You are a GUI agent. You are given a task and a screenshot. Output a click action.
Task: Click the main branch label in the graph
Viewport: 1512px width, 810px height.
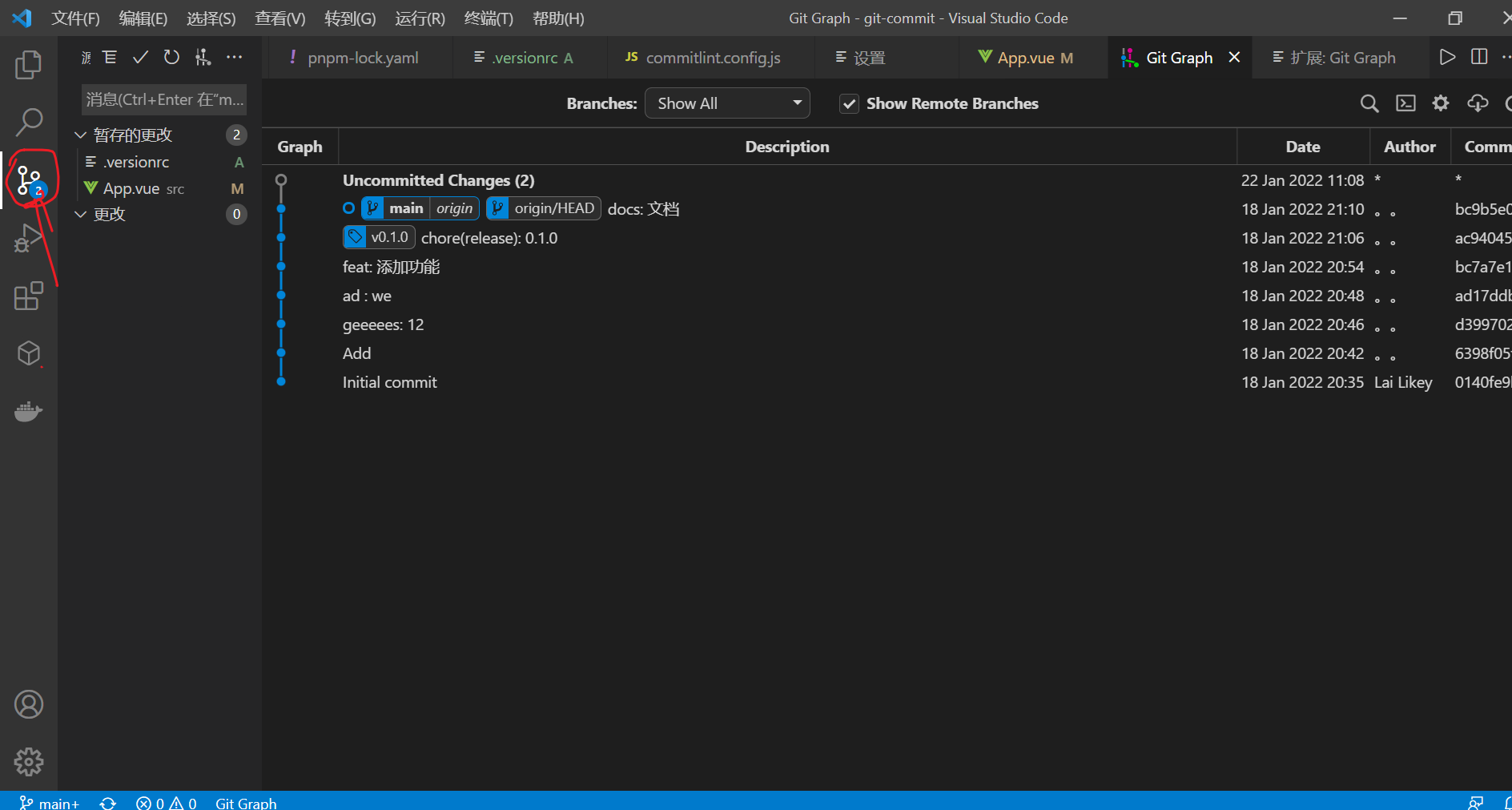[406, 208]
